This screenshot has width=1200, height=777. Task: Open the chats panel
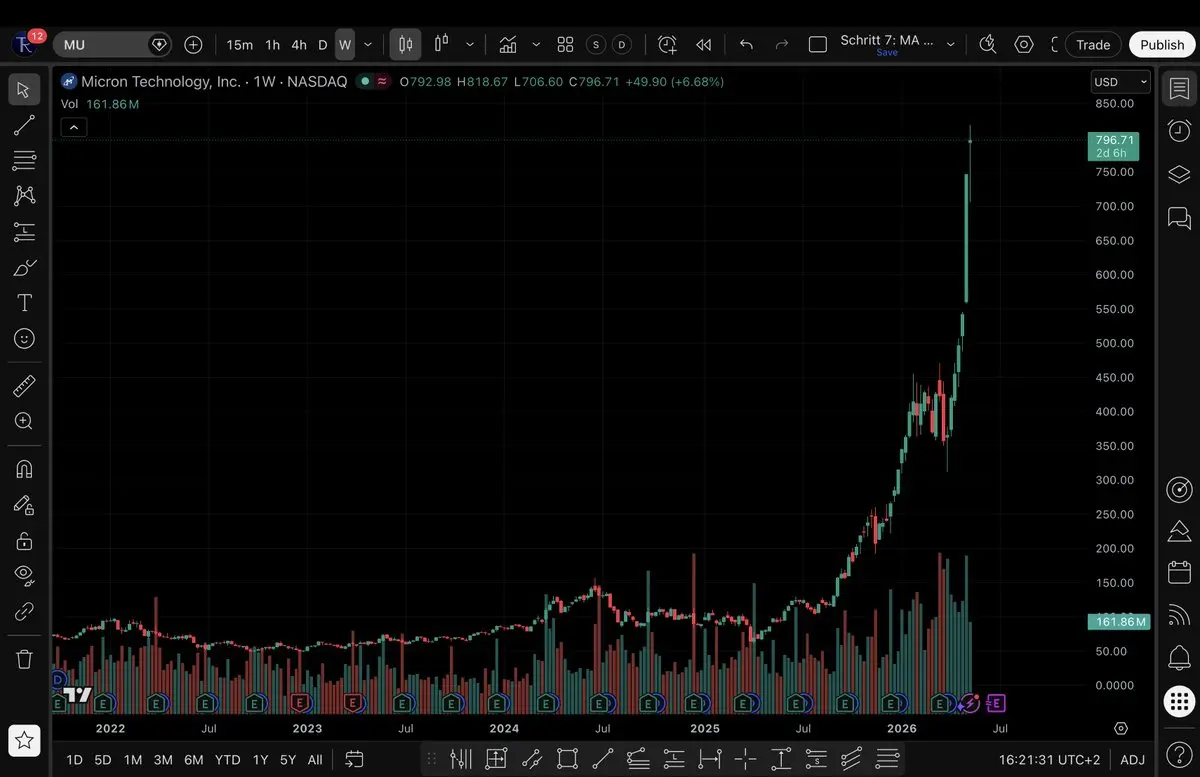coord(1179,218)
